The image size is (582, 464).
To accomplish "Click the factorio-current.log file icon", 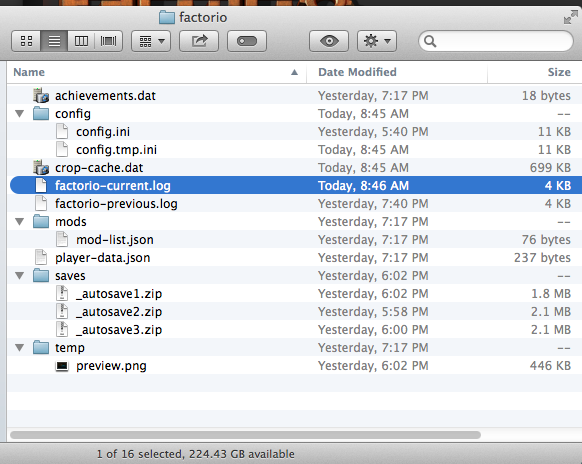I will (41, 185).
